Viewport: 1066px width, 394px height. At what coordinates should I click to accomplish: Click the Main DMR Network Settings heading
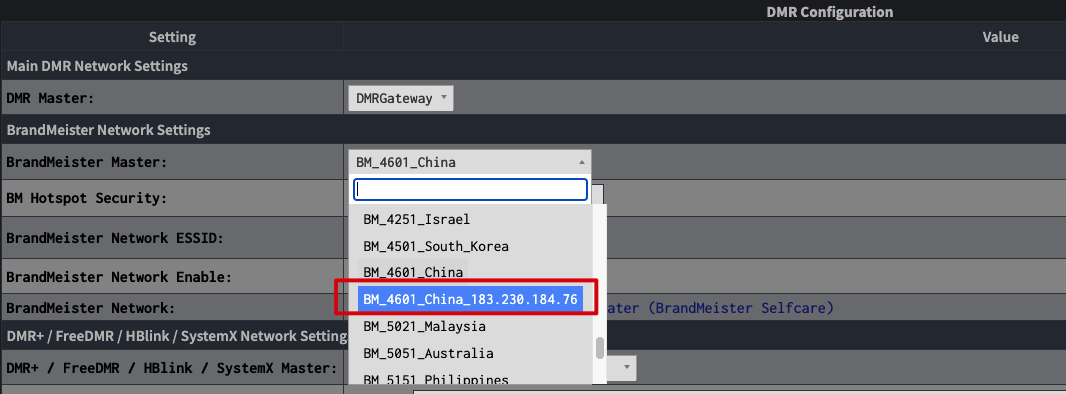[97, 66]
